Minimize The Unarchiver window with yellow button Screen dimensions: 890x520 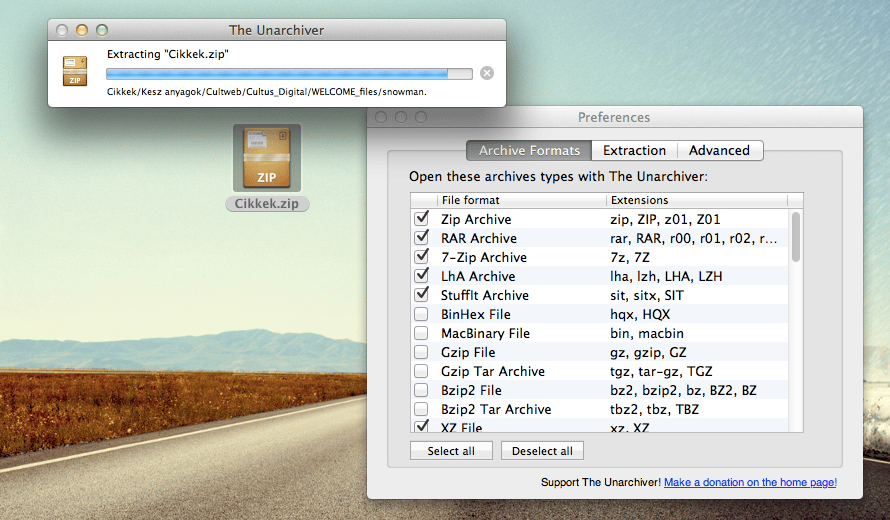[x=82, y=30]
